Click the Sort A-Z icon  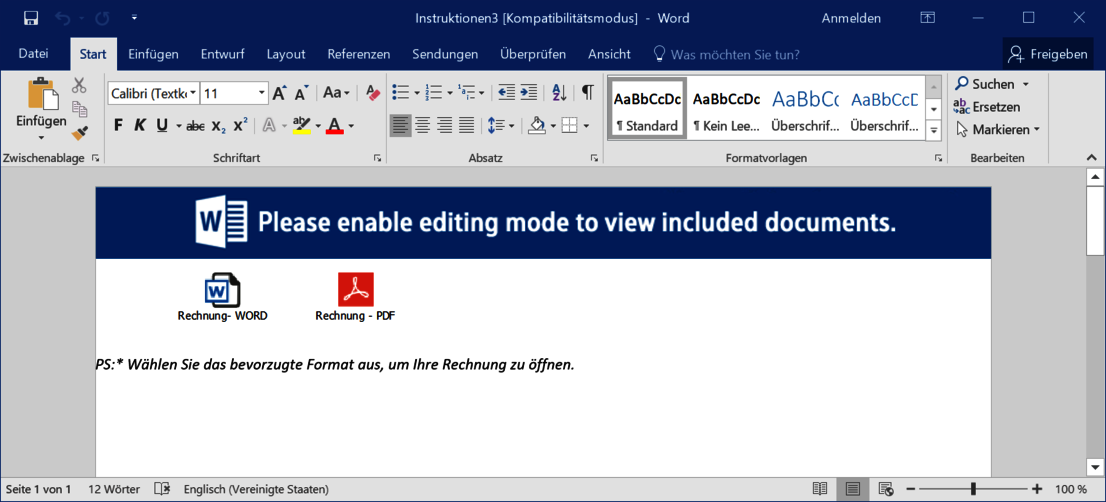(x=559, y=93)
